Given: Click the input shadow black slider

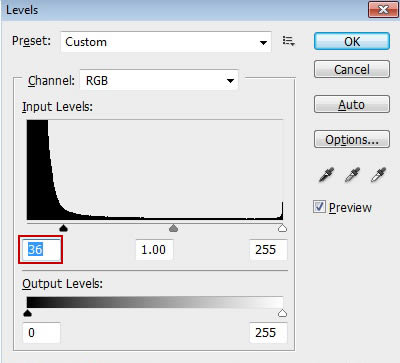Looking at the screenshot, I should coord(63,228).
